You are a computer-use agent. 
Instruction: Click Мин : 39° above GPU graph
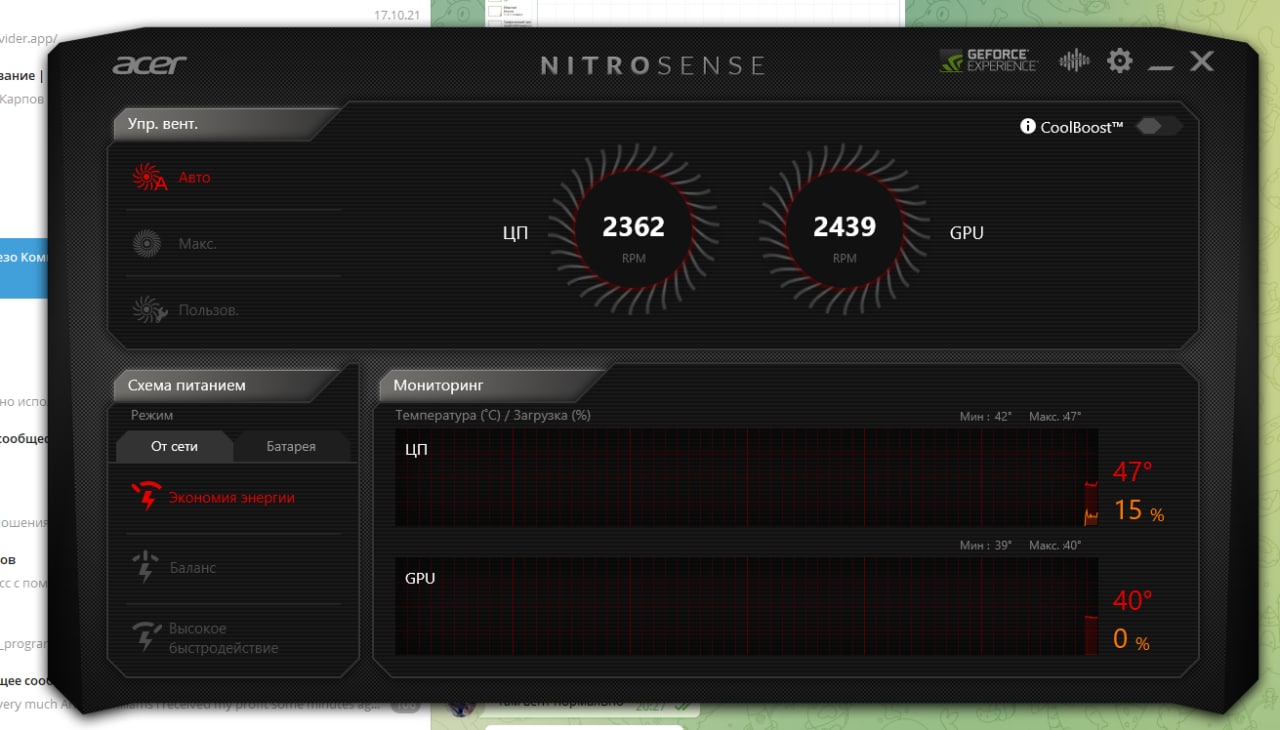(985, 545)
